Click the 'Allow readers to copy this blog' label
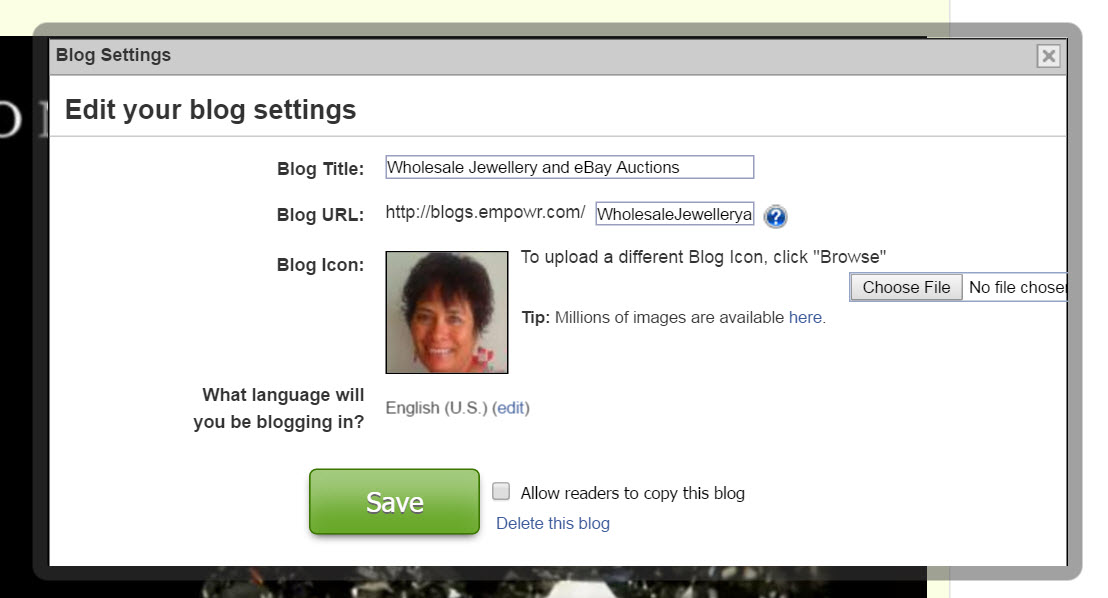 [x=632, y=493]
